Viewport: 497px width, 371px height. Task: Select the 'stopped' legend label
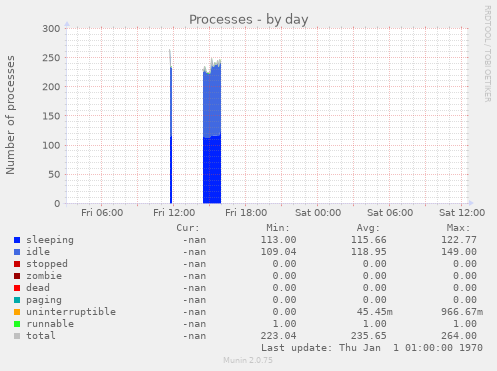click(47, 264)
